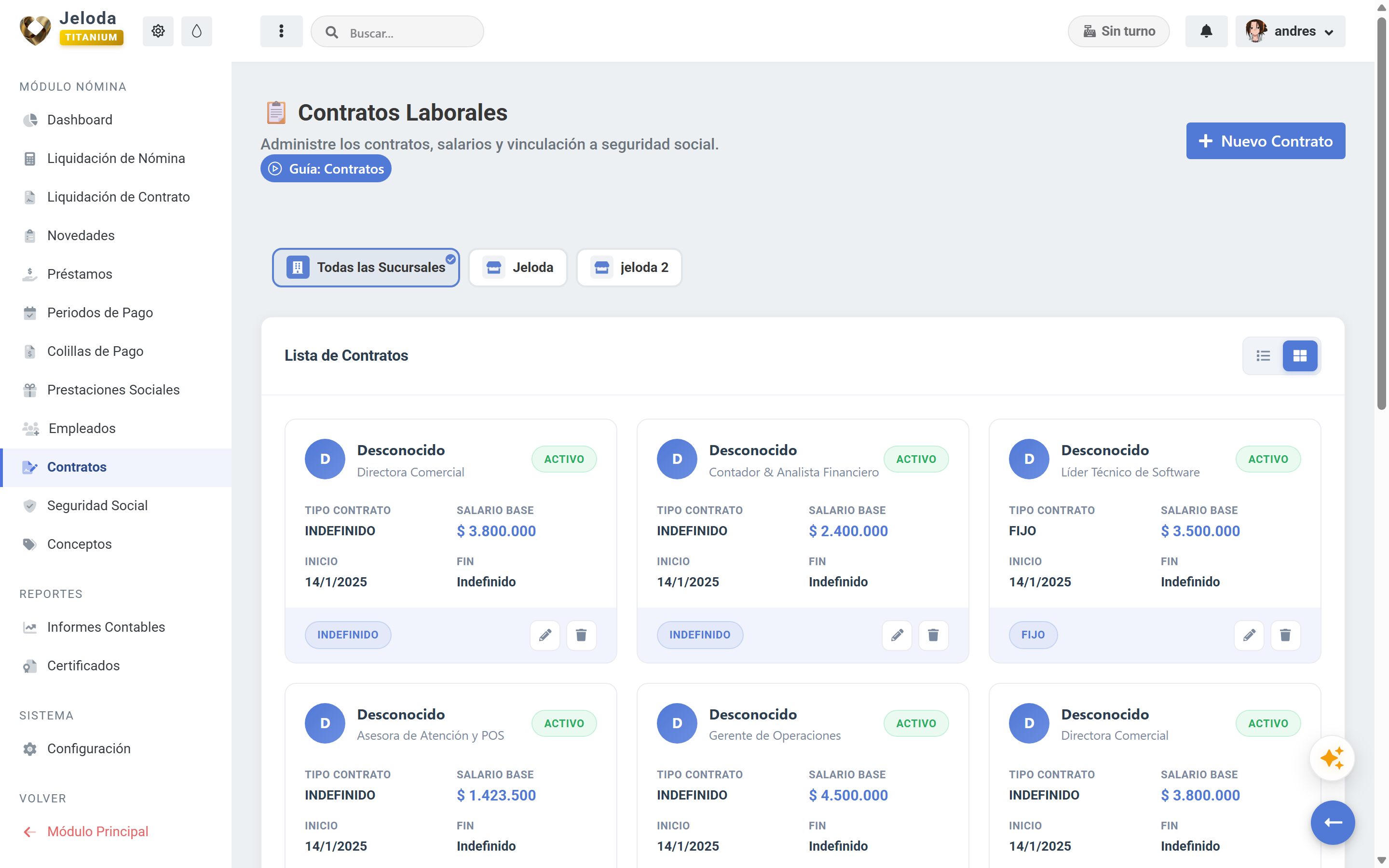This screenshot has height=868, width=1389.
Task: Click the Prestaciones Sociales gift icon
Action: tap(30, 390)
